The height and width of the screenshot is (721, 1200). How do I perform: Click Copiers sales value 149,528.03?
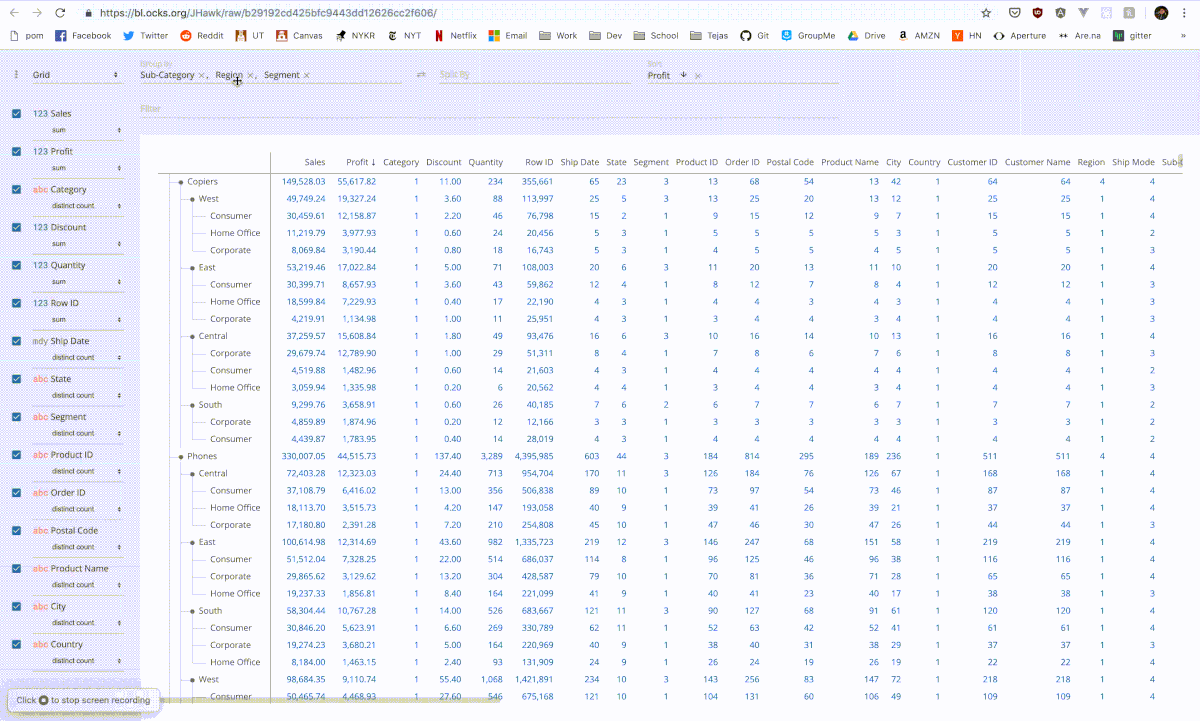point(303,182)
